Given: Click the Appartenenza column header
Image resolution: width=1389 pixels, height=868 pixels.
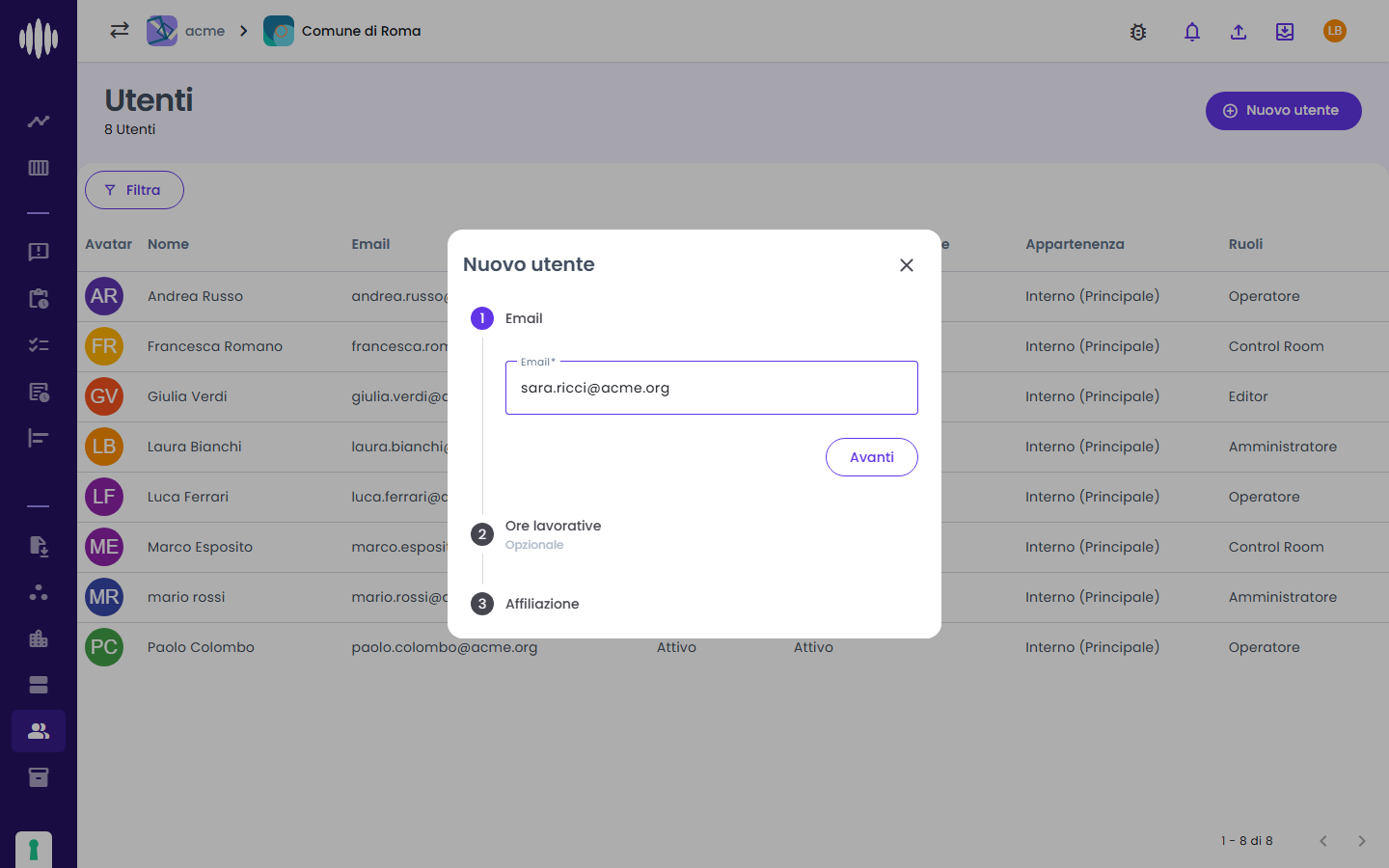Looking at the screenshot, I should (x=1075, y=244).
